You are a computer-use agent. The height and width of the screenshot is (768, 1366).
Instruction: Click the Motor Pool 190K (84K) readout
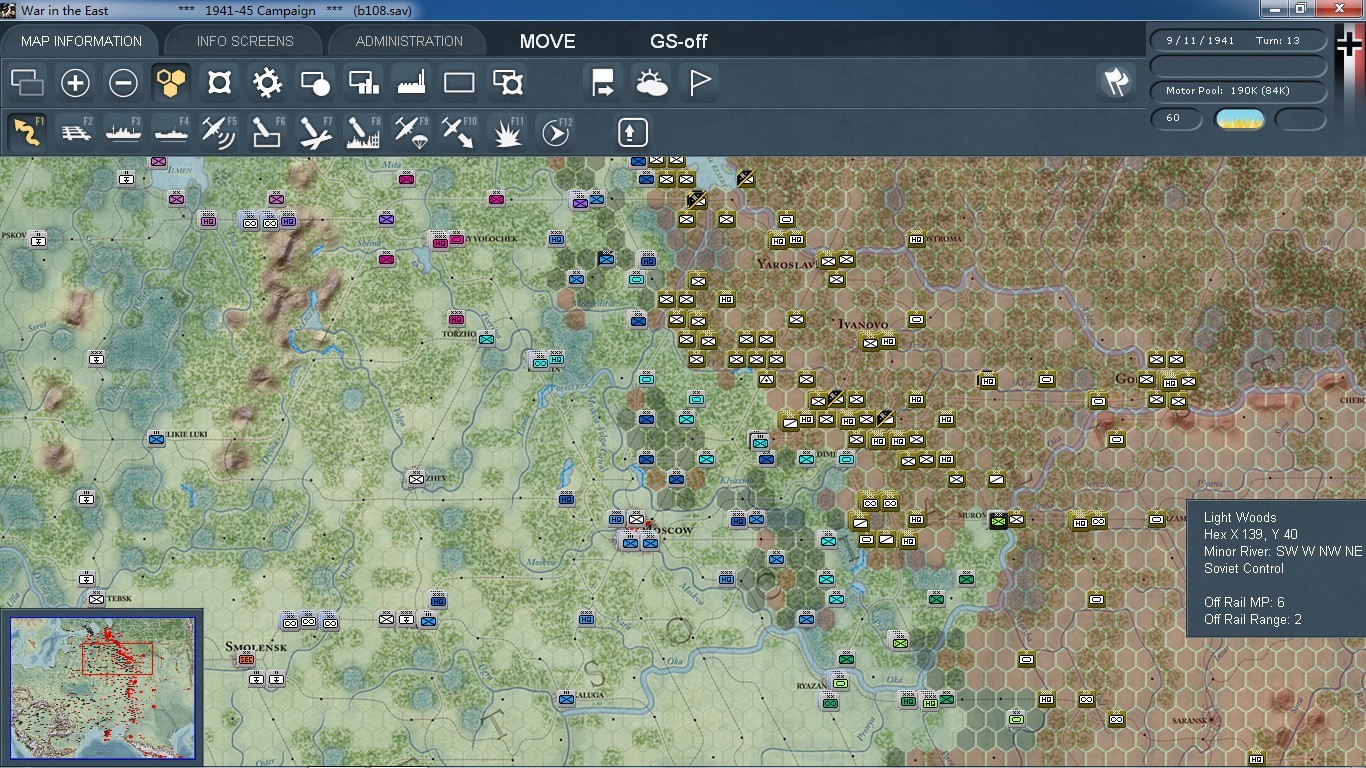click(x=1238, y=91)
